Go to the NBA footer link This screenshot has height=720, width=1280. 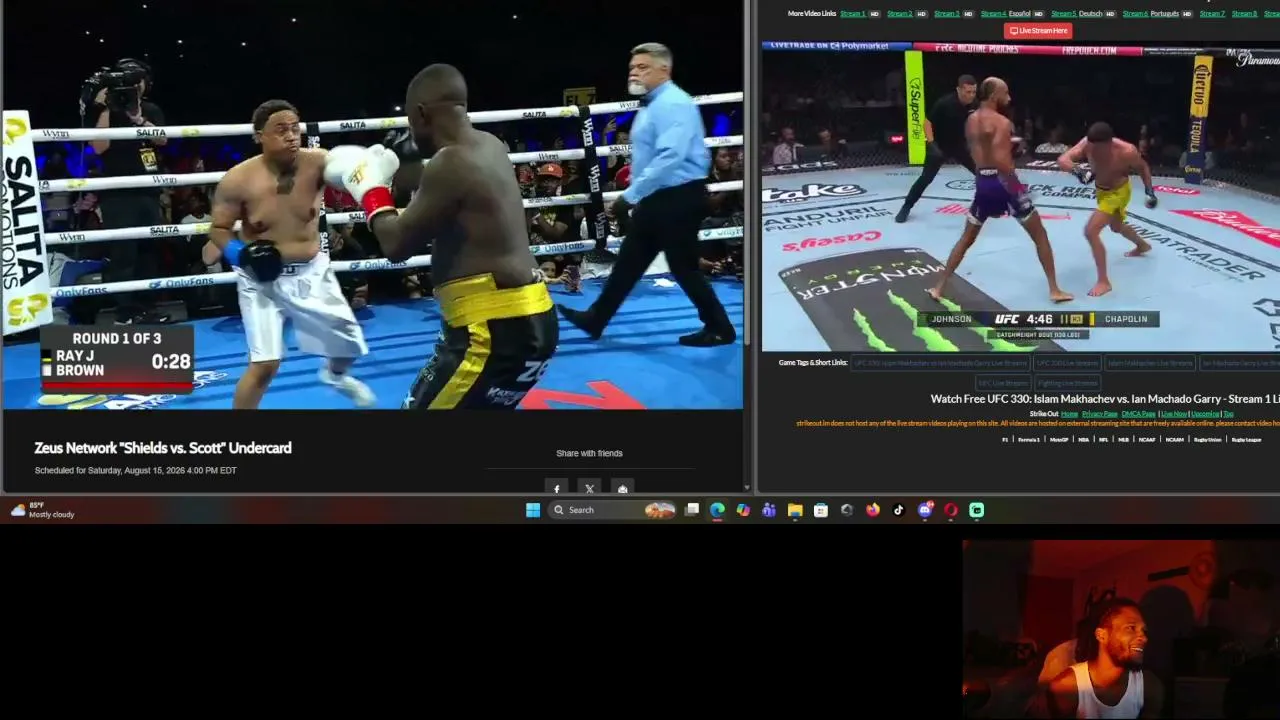1082,440
